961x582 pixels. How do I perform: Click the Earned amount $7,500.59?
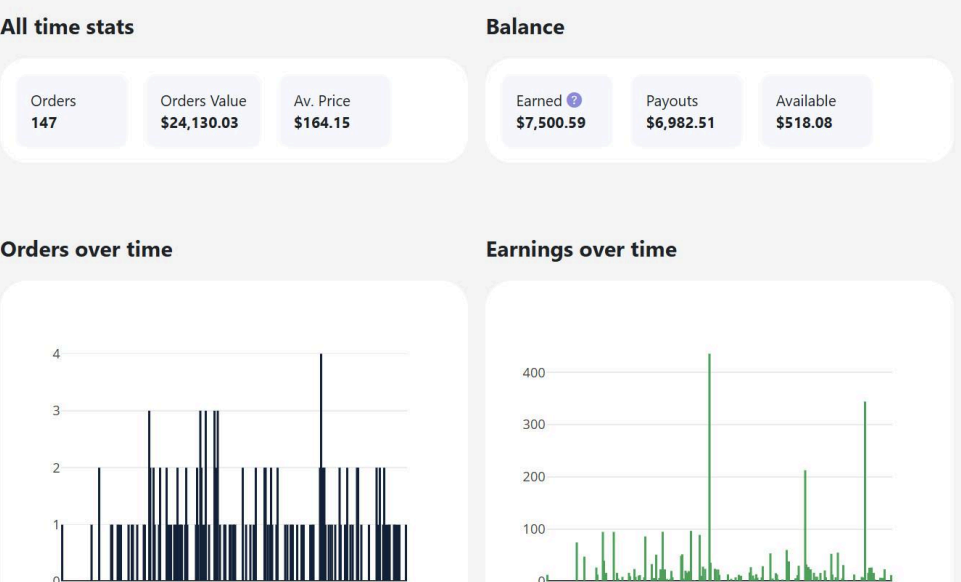(550, 123)
